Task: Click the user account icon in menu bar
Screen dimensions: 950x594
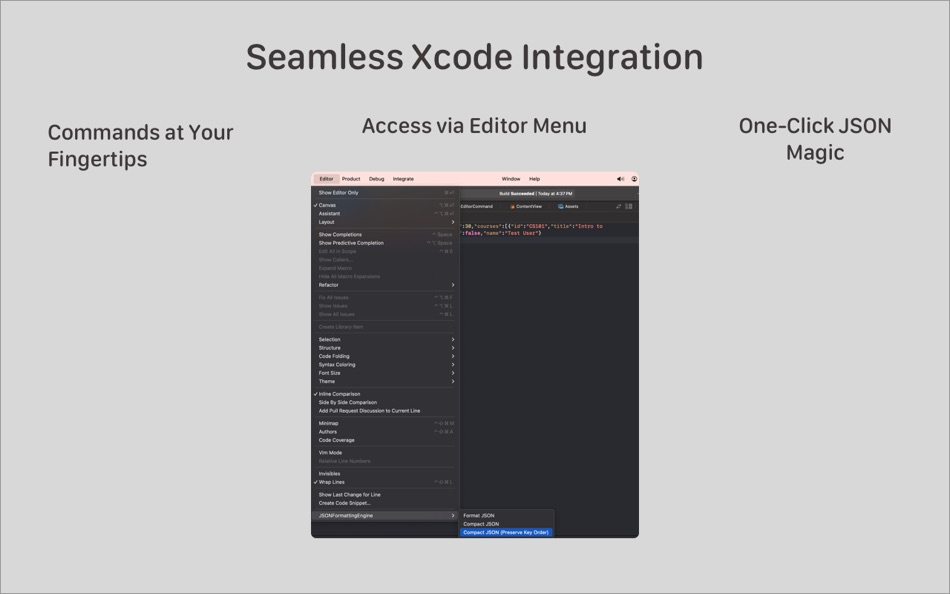Action: click(633, 178)
